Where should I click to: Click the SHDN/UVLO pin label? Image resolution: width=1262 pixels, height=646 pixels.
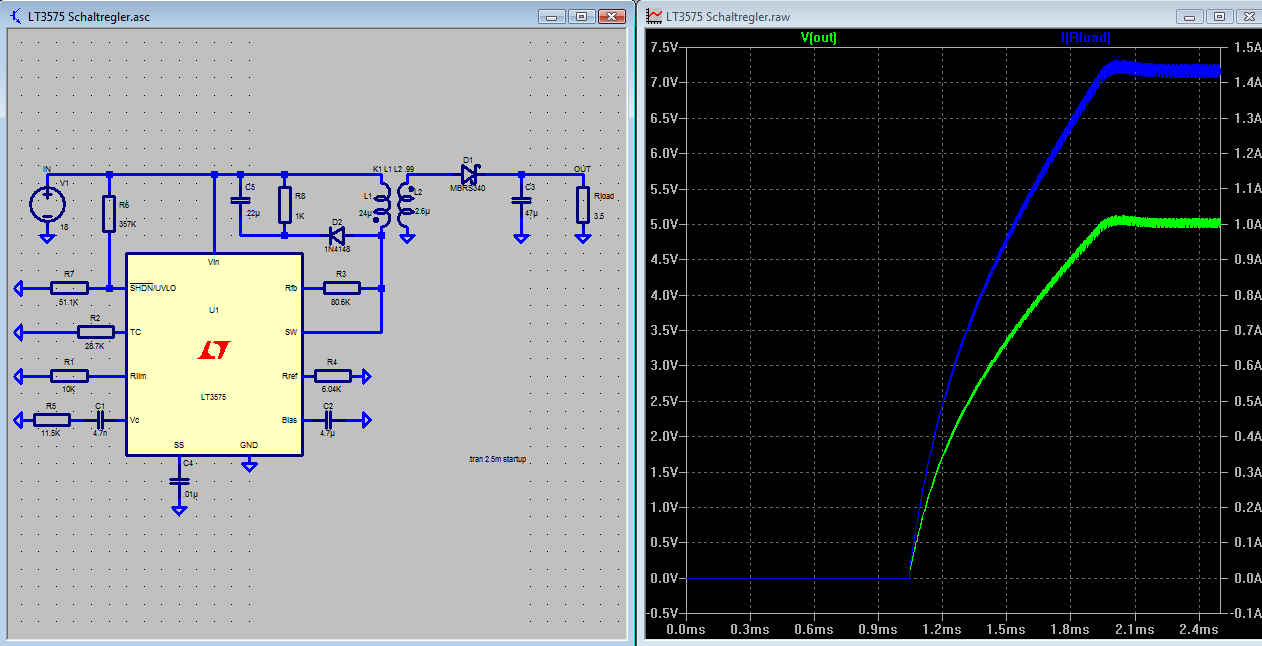tap(153, 288)
